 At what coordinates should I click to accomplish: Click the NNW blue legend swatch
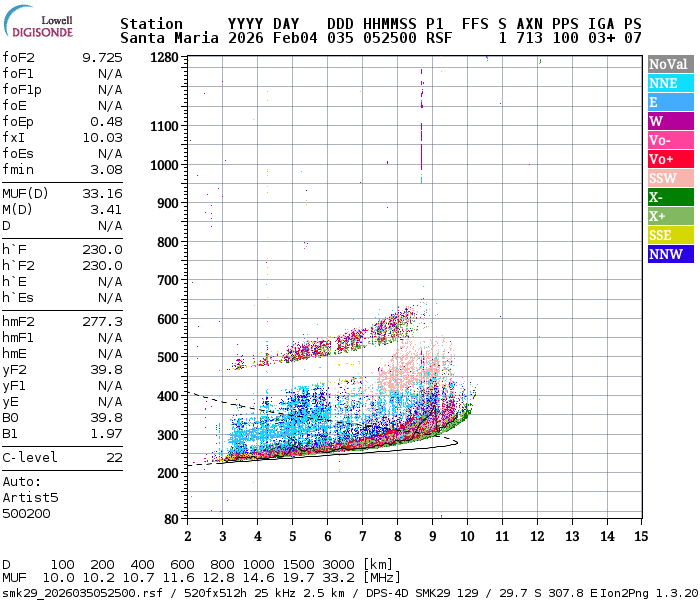point(670,254)
